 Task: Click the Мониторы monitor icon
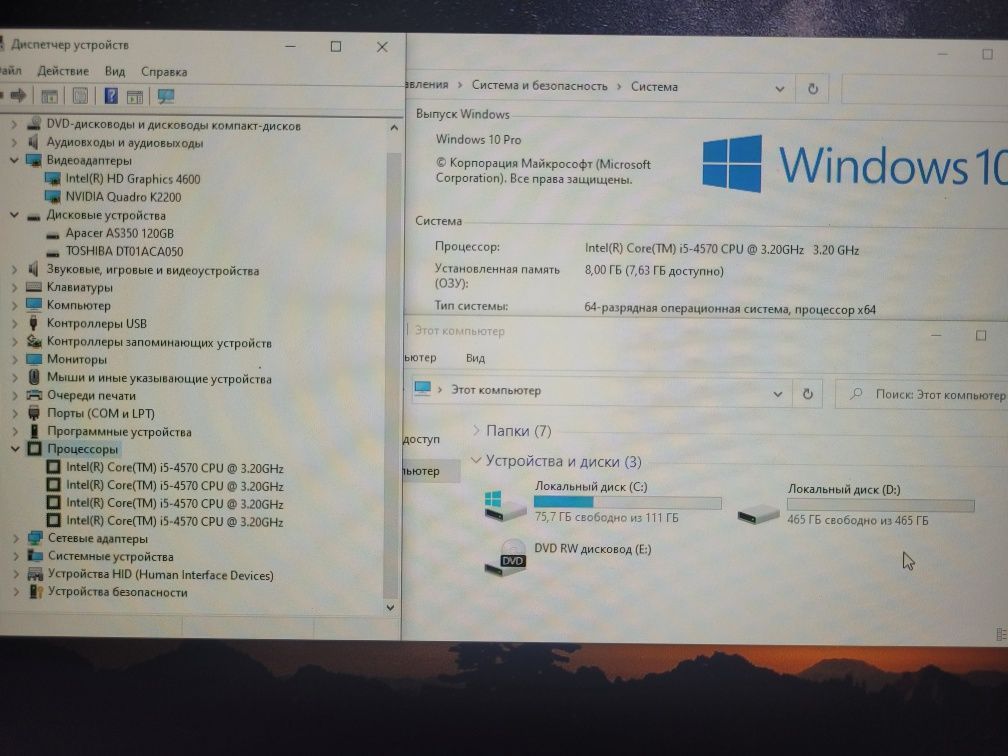coord(34,359)
